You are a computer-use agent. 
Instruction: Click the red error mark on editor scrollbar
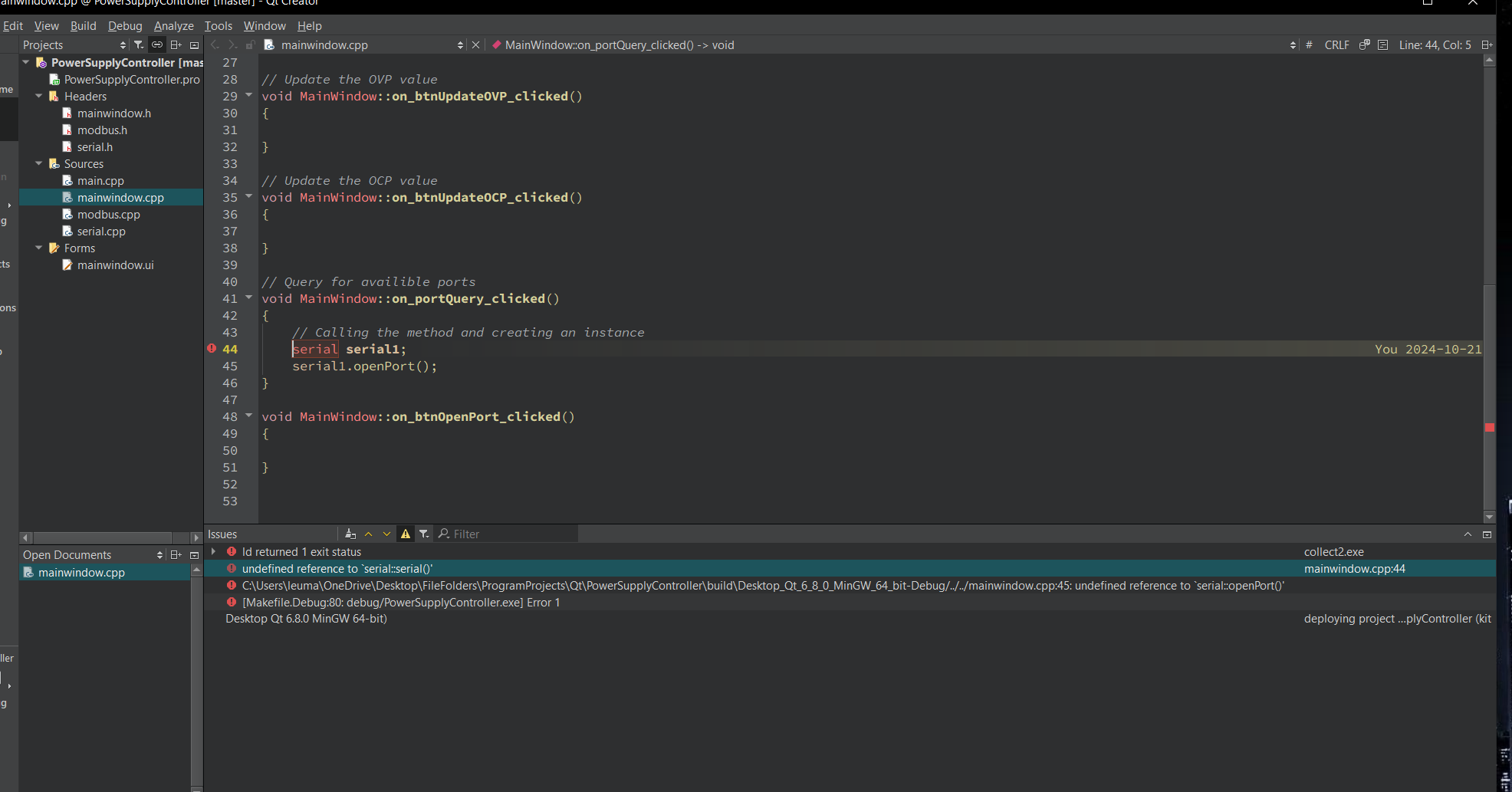1490,428
